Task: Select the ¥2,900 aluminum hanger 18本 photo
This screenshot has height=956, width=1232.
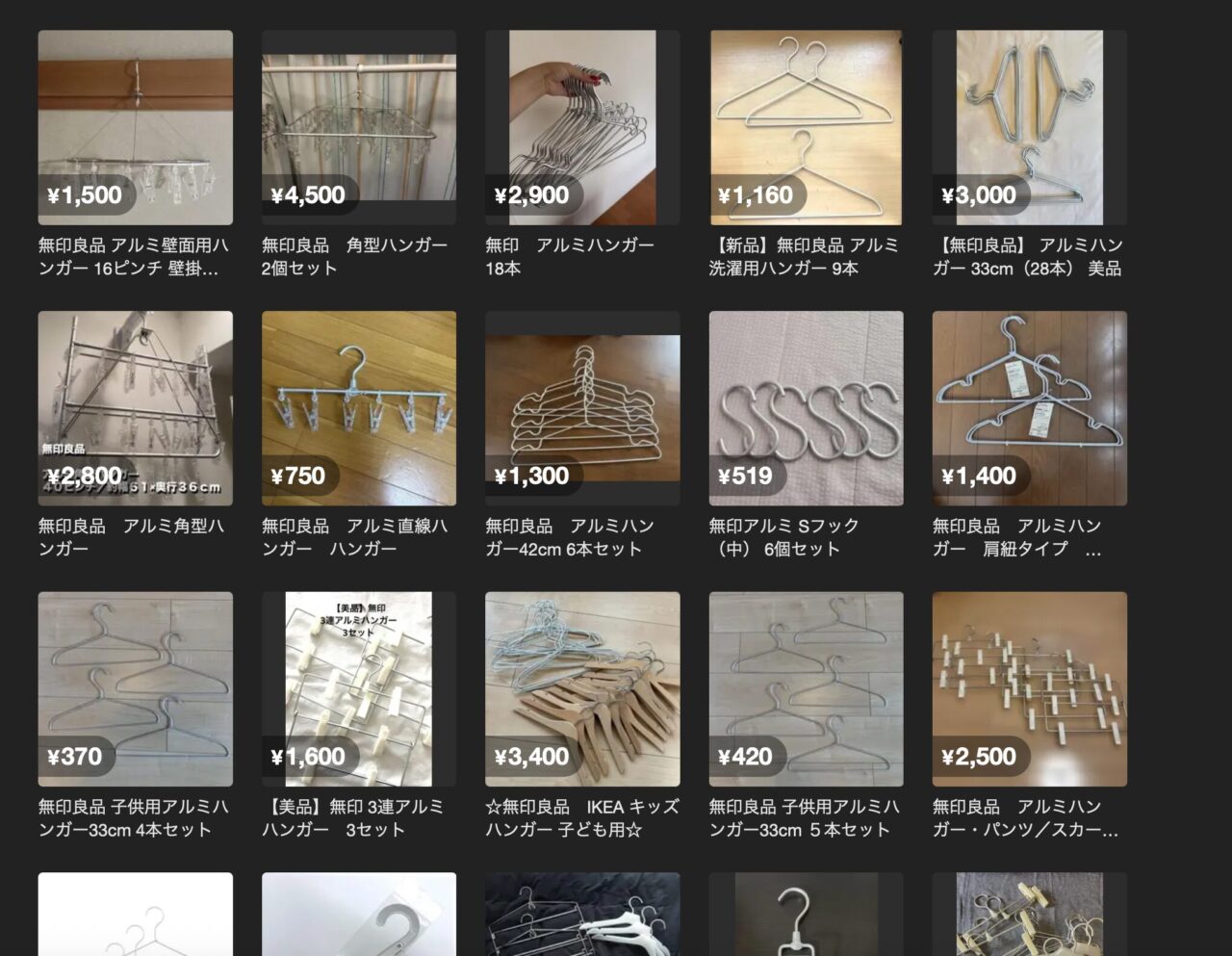Action: click(x=582, y=128)
